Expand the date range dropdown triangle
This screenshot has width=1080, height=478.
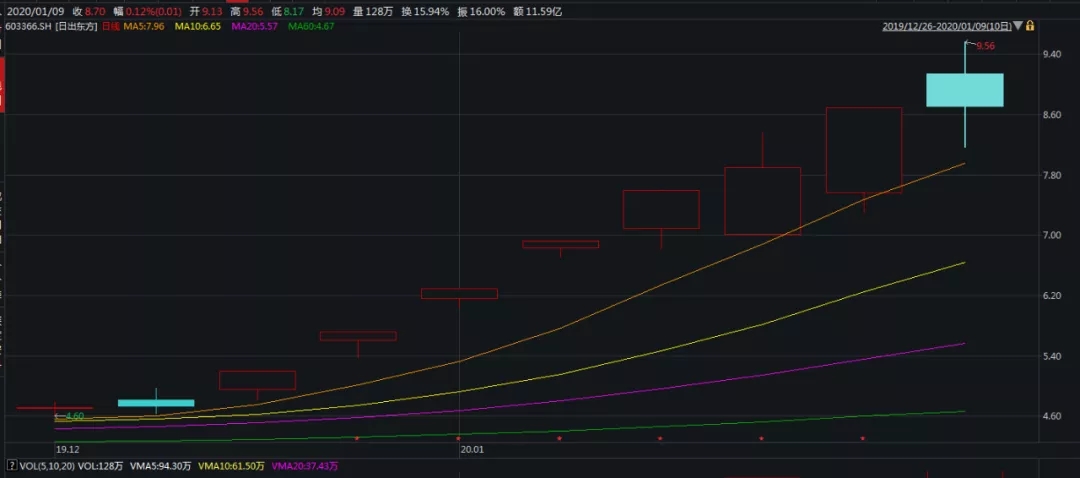pos(1018,26)
